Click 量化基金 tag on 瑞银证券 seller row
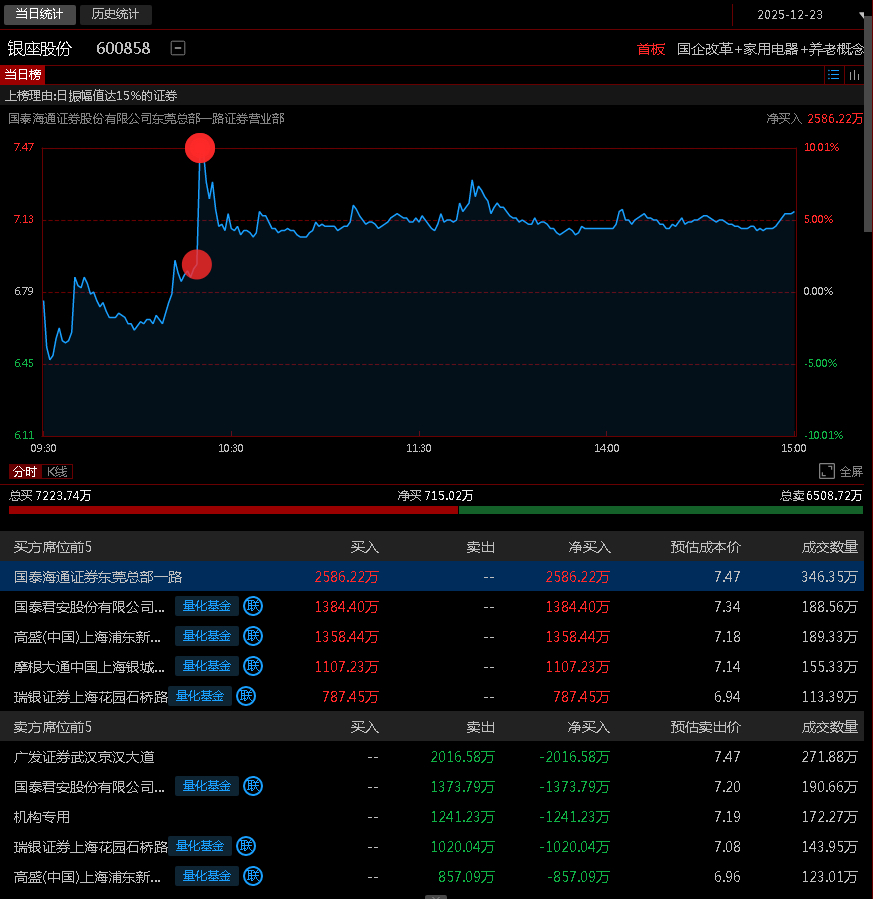Screen dimensions: 873x899 click(x=199, y=846)
